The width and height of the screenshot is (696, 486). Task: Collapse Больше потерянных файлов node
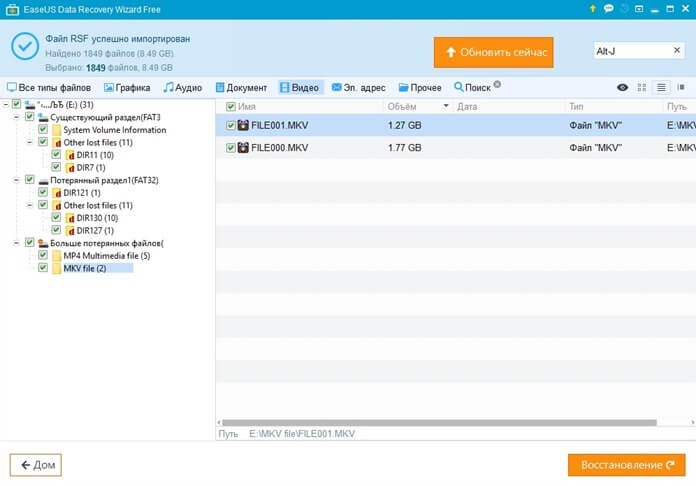point(16,243)
